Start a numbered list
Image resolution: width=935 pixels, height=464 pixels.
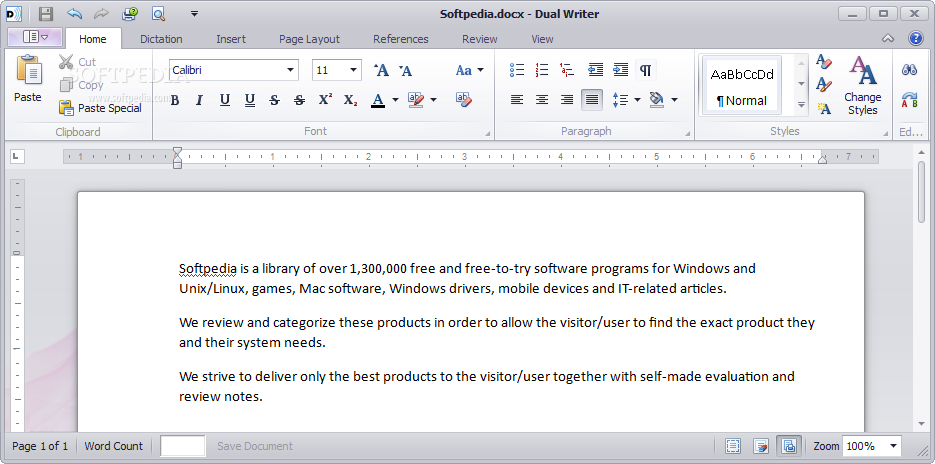click(x=541, y=70)
